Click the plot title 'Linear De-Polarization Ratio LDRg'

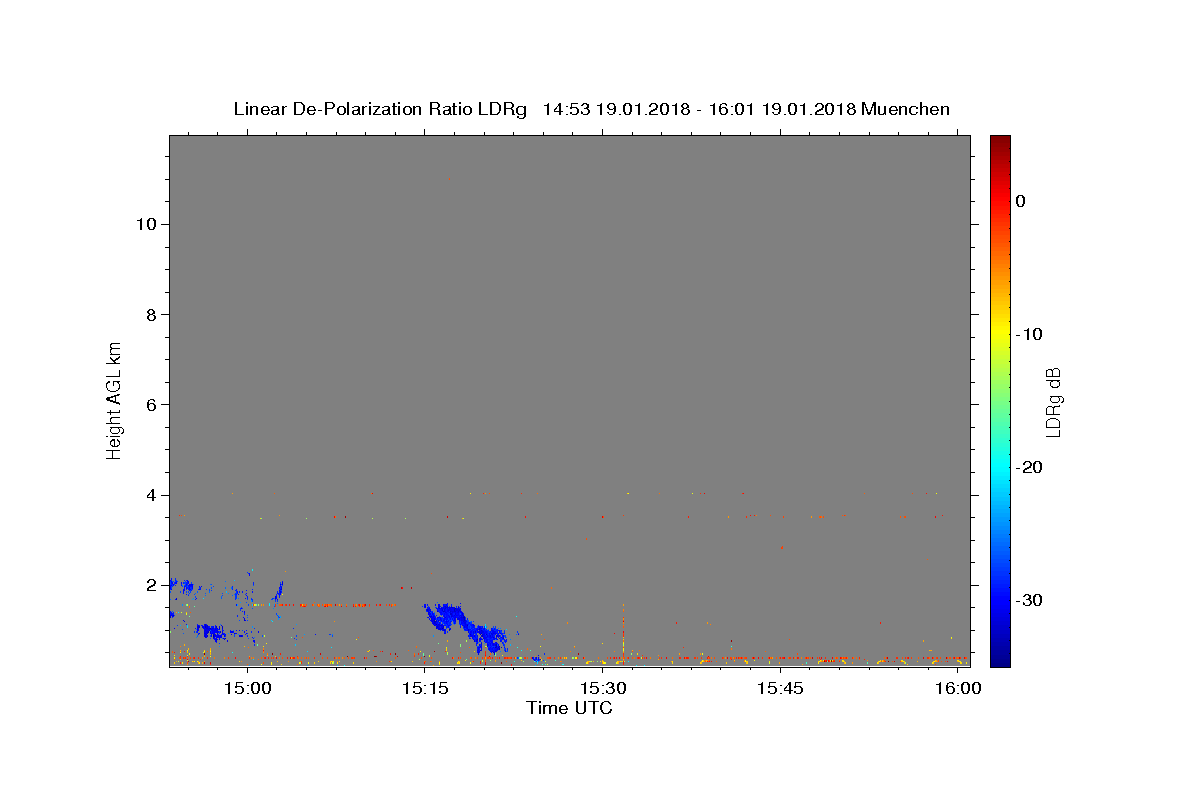pos(380,109)
